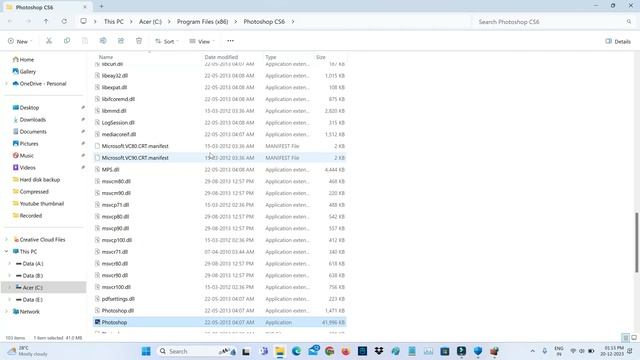Go up one folder level arrow

(x=46, y=21)
